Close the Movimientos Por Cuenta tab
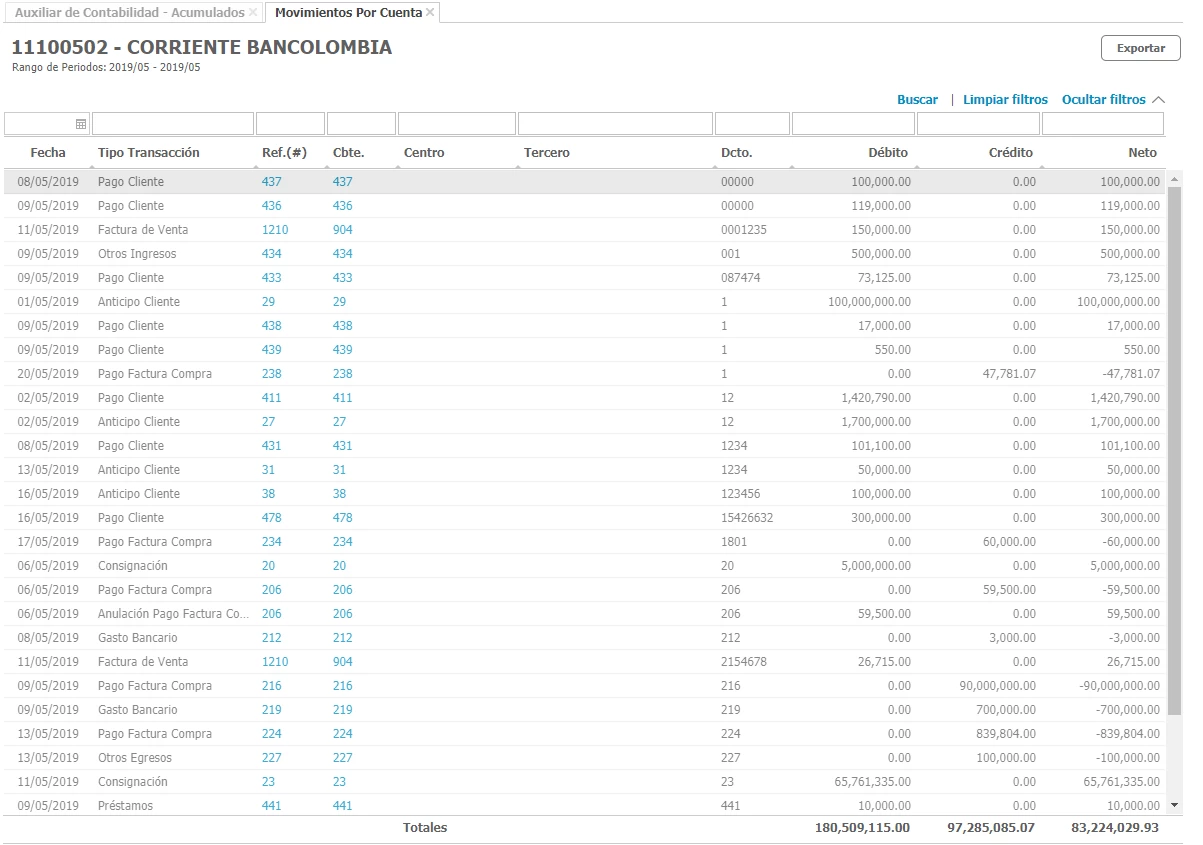The width and height of the screenshot is (1203, 845). pyautogui.click(x=430, y=13)
